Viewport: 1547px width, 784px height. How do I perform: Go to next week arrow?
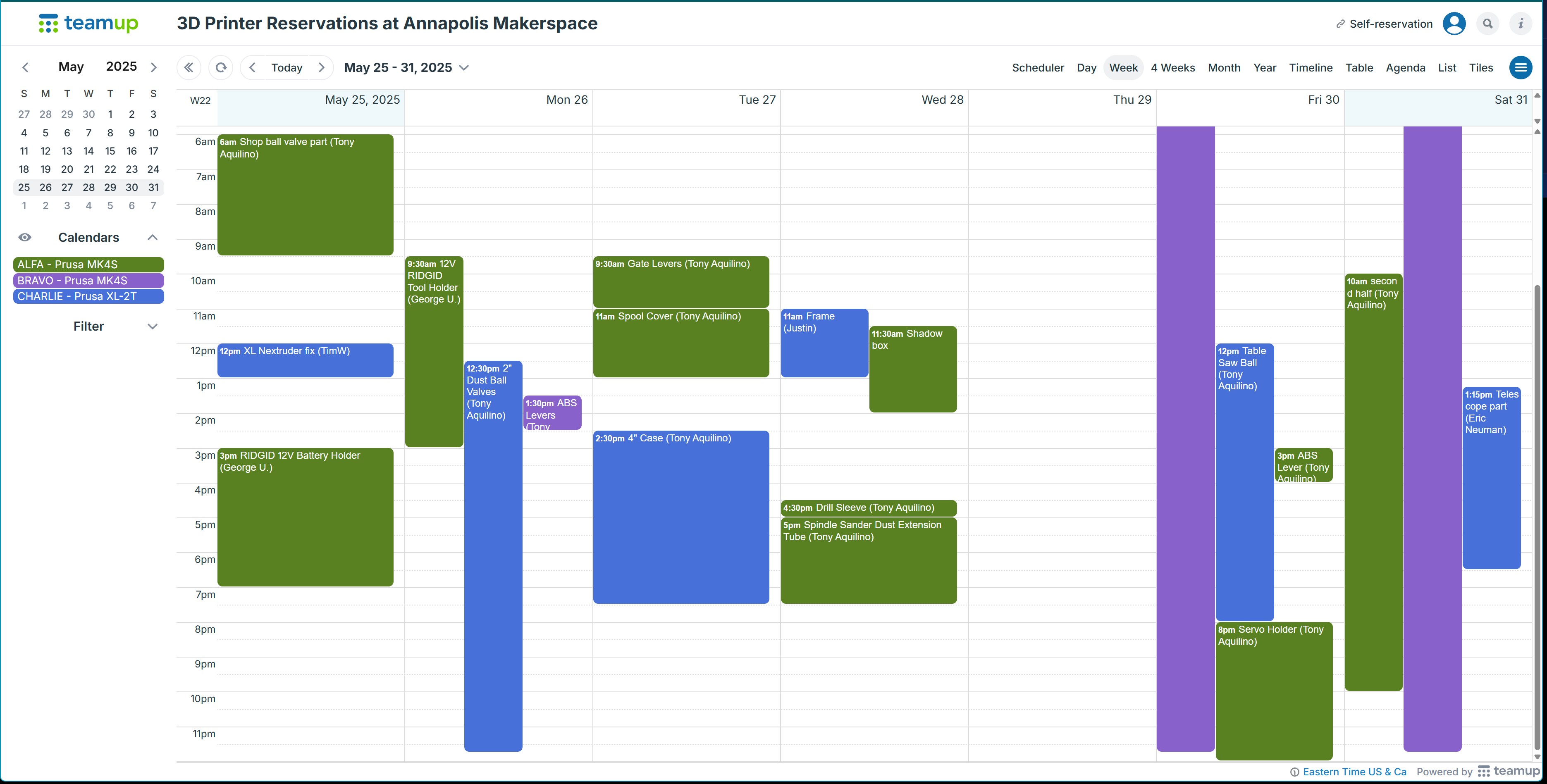(x=321, y=68)
